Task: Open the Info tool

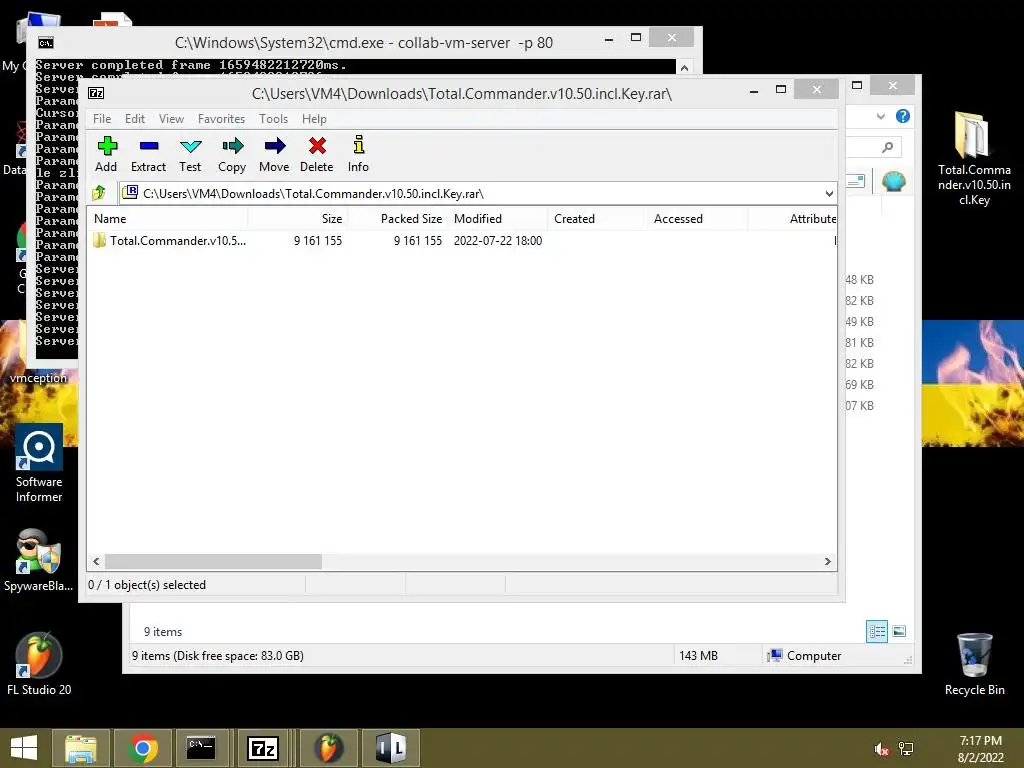Action: [358, 154]
